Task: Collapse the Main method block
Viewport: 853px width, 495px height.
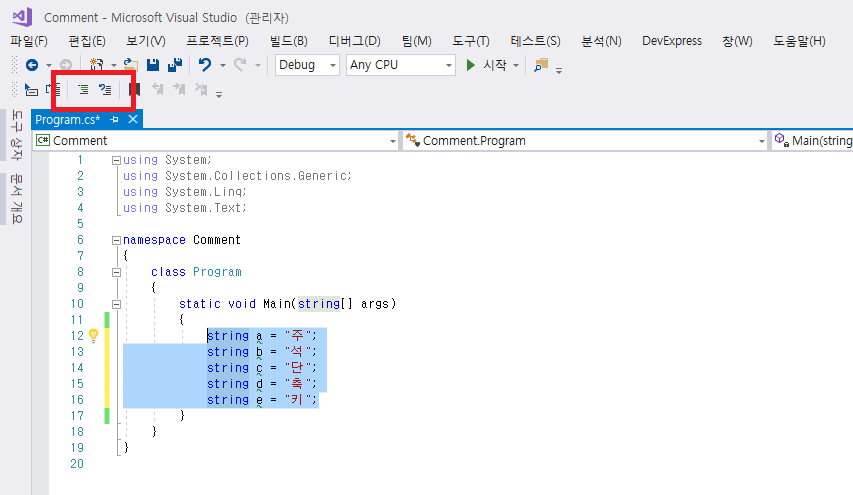Action: (x=116, y=305)
